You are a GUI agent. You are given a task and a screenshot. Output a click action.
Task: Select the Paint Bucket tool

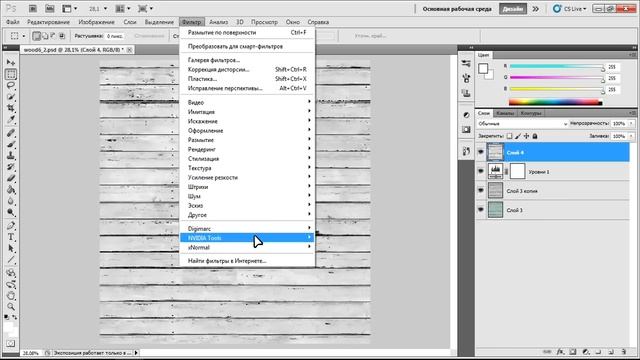point(11,190)
